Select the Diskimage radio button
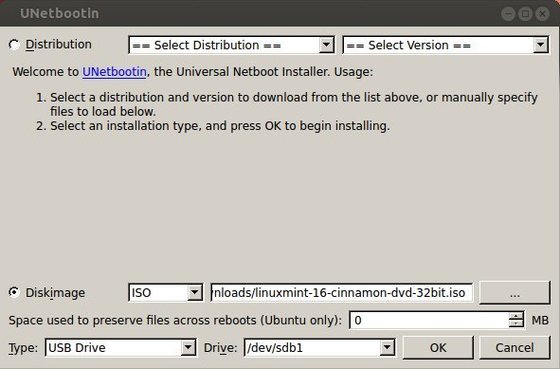The image size is (560, 369). [x=14, y=293]
